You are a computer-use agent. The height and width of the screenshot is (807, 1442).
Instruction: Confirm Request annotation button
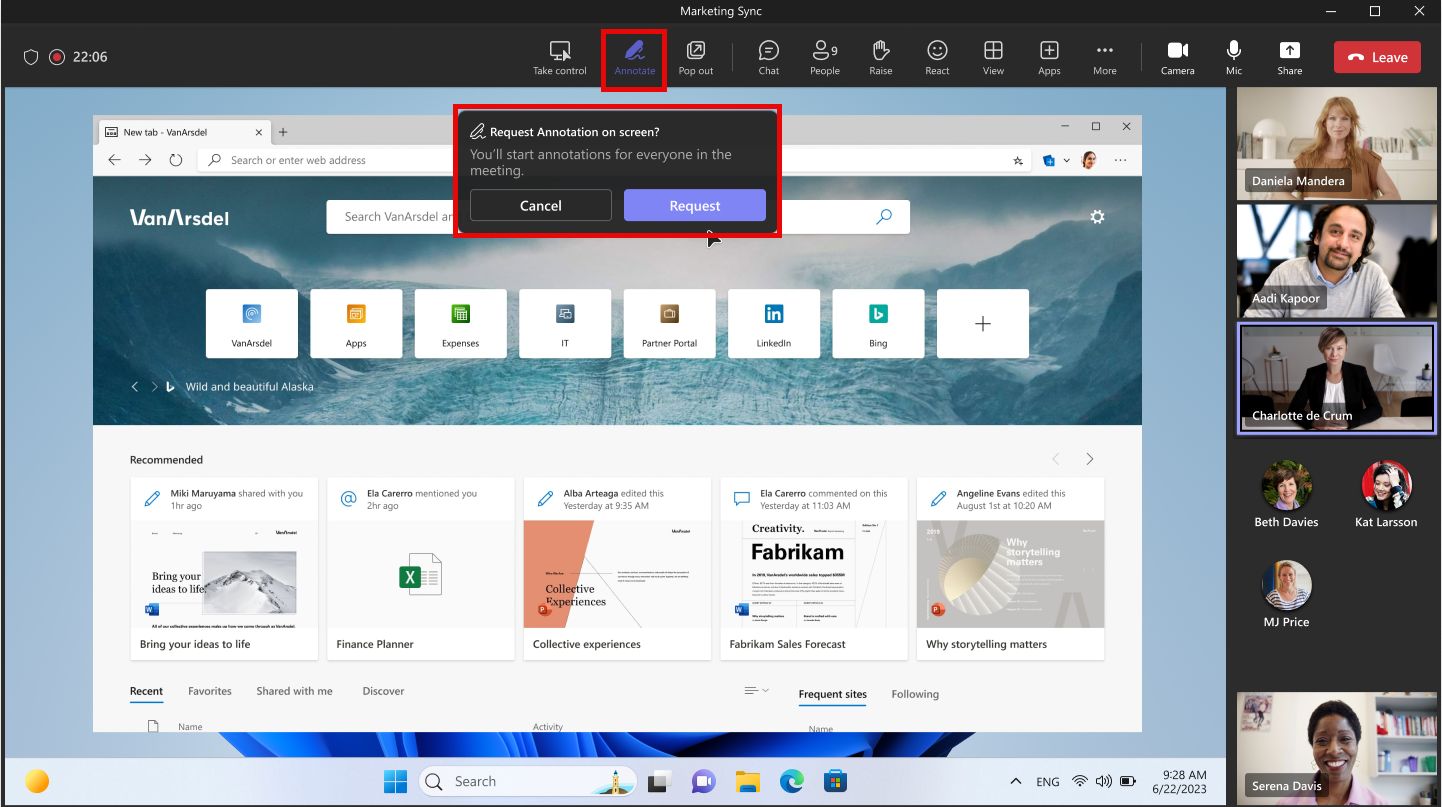pos(695,205)
